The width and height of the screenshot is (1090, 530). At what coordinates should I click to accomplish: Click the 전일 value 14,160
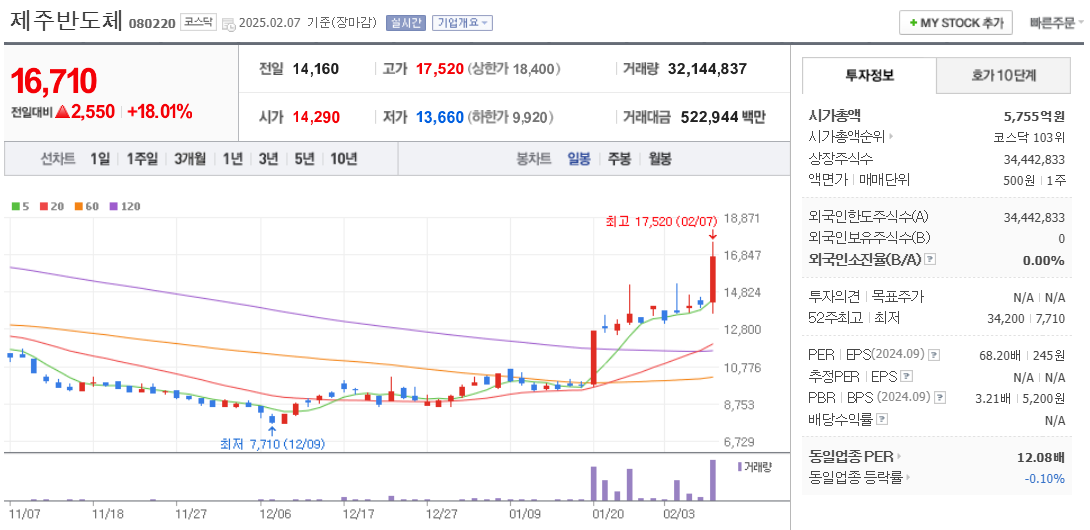[316, 69]
